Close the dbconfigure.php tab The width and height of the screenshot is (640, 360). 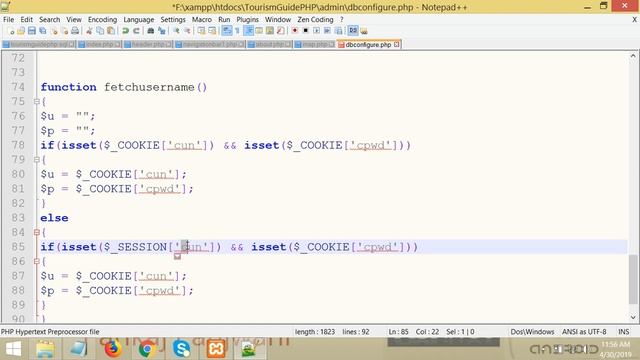[x=396, y=44]
